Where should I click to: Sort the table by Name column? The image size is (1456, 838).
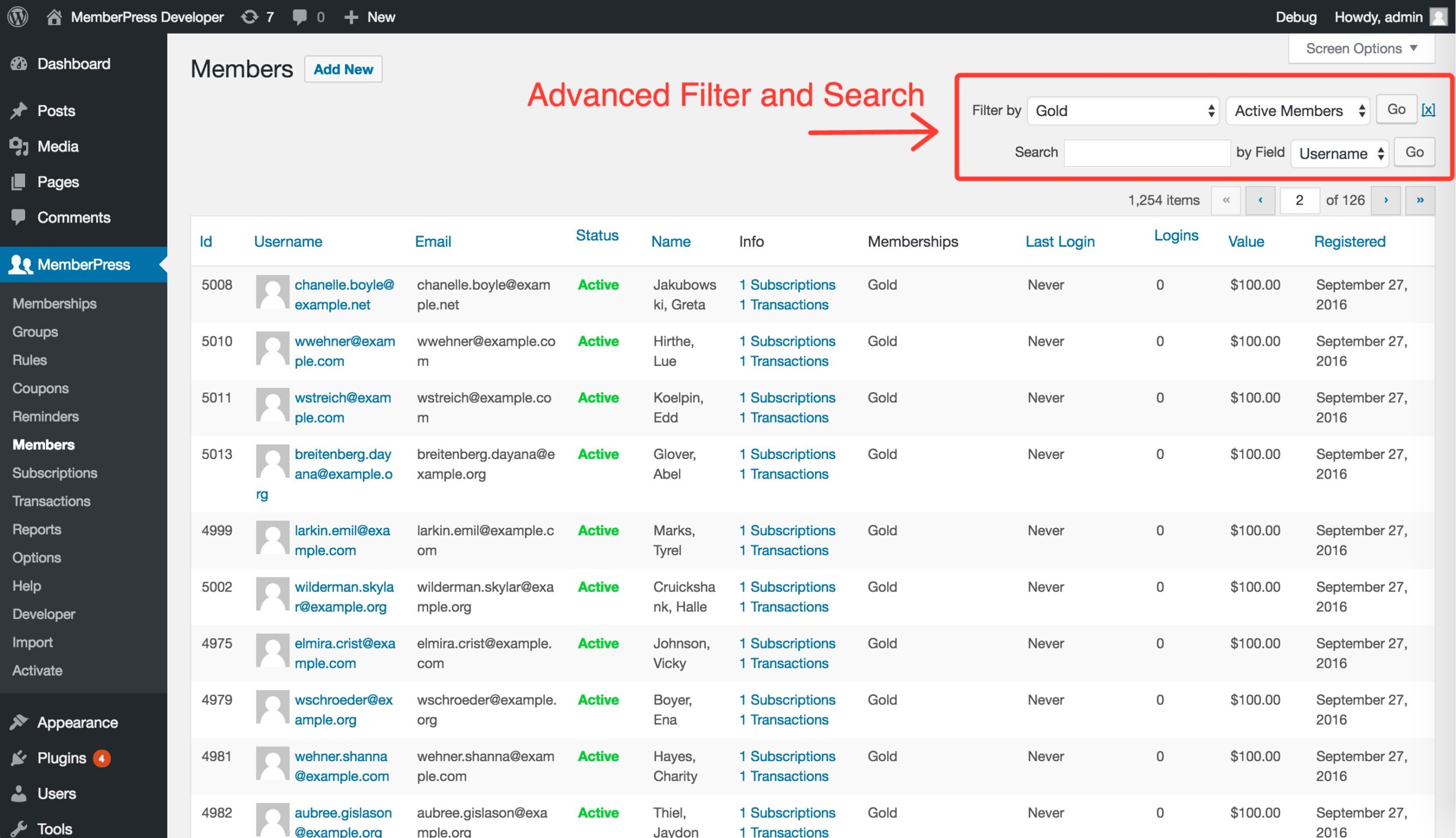tap(671, 241)
